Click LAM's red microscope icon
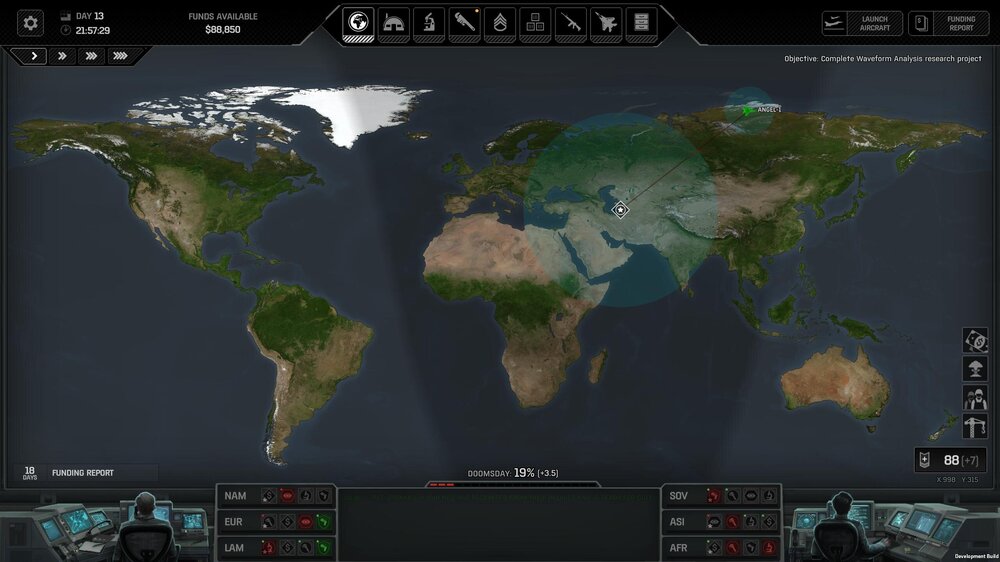1000x562 pixels. 268,548
